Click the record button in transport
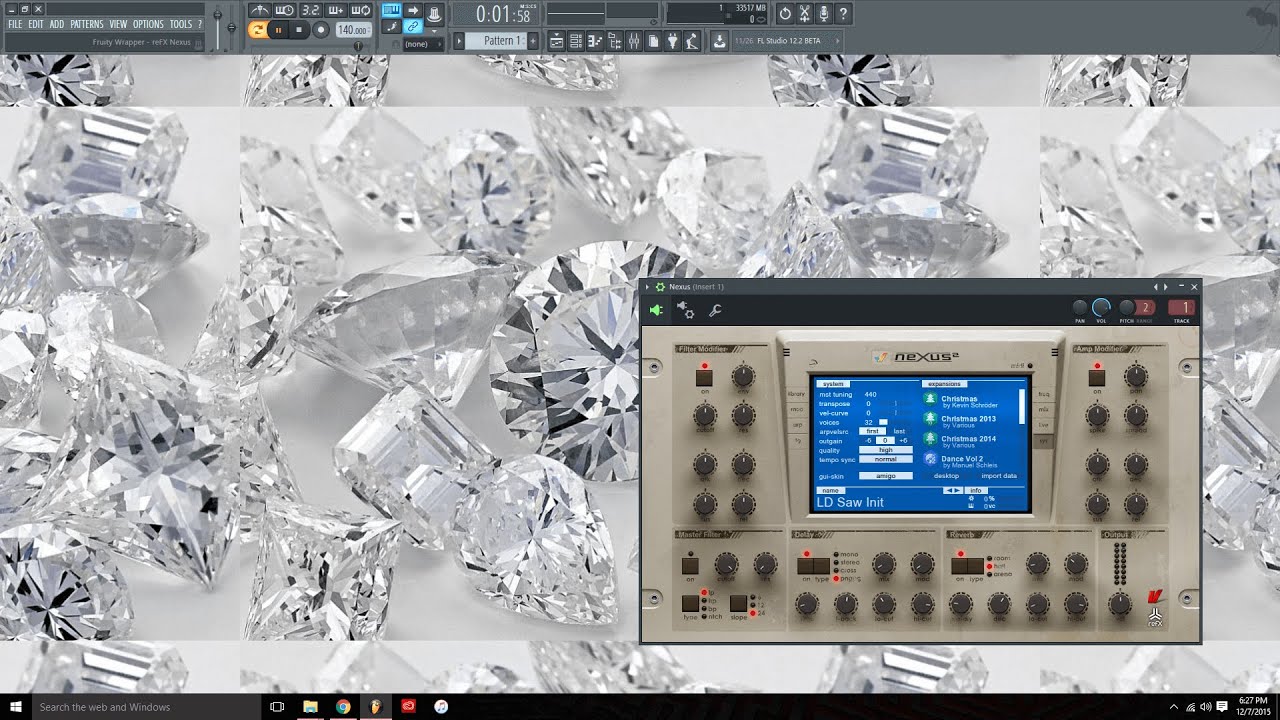Image resolution: width=1280 pixels, height=720 pixels. [x=321, y=30]
